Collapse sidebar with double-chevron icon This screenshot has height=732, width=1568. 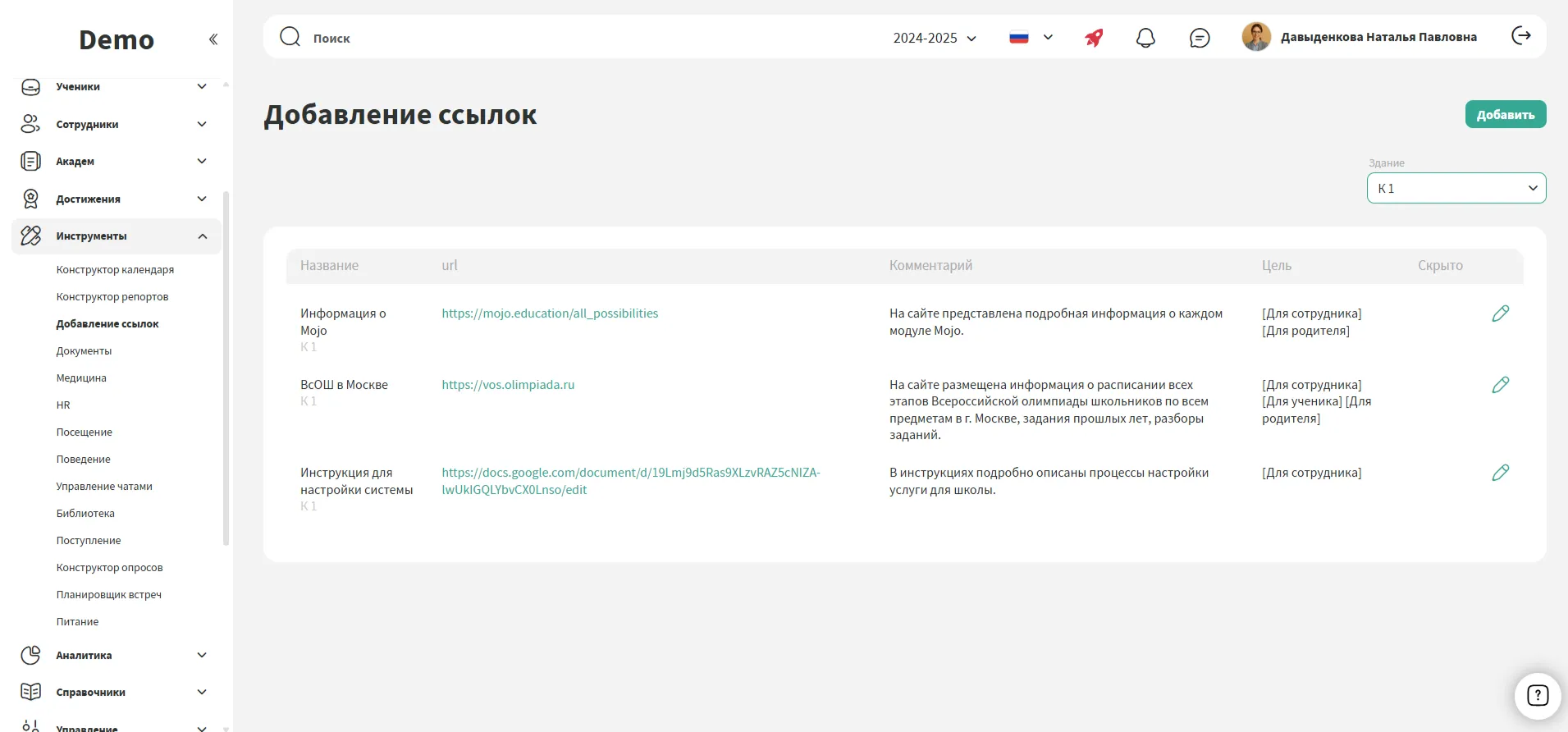(213, 39)
